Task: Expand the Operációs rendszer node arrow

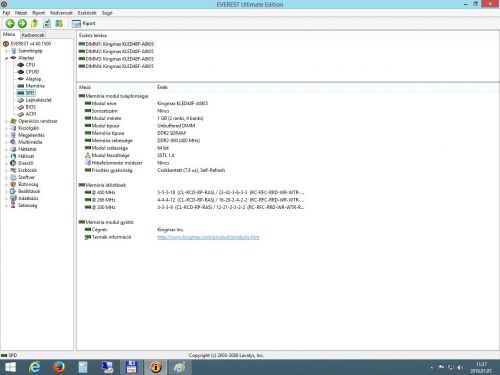Action: pos(7,121)
